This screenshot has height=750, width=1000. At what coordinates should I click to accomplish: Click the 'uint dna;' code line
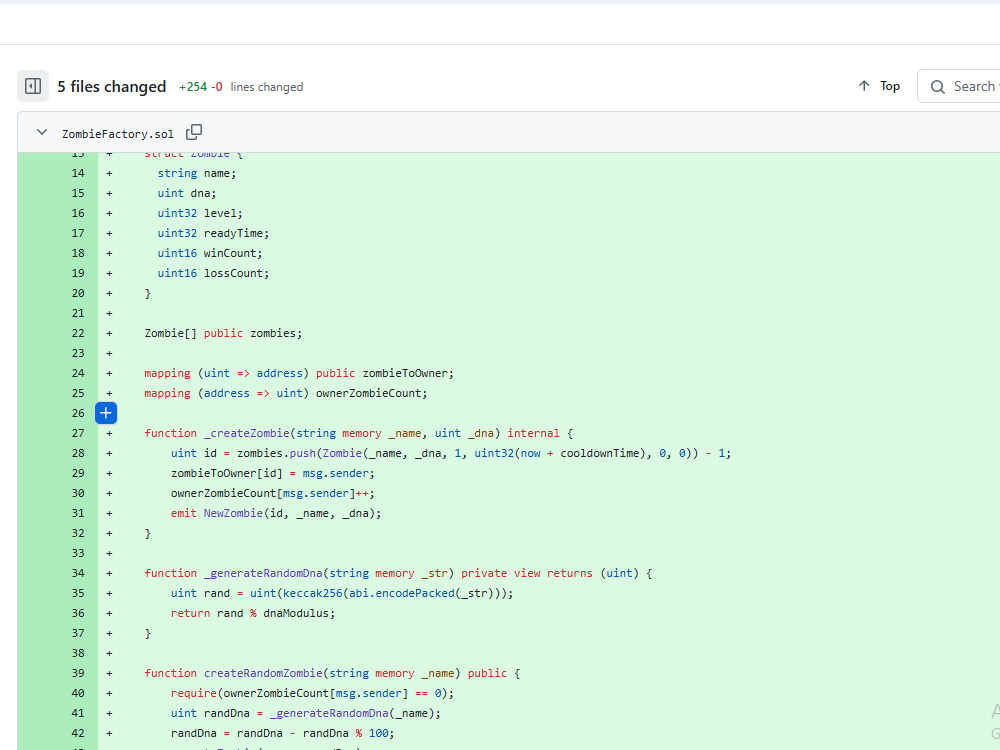pyautogui.click(x=187, y=193)
